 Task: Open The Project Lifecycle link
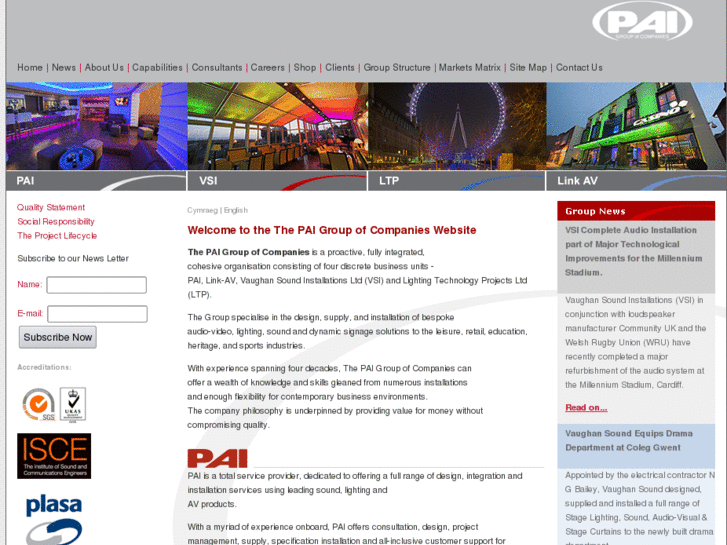pos(57,236)
